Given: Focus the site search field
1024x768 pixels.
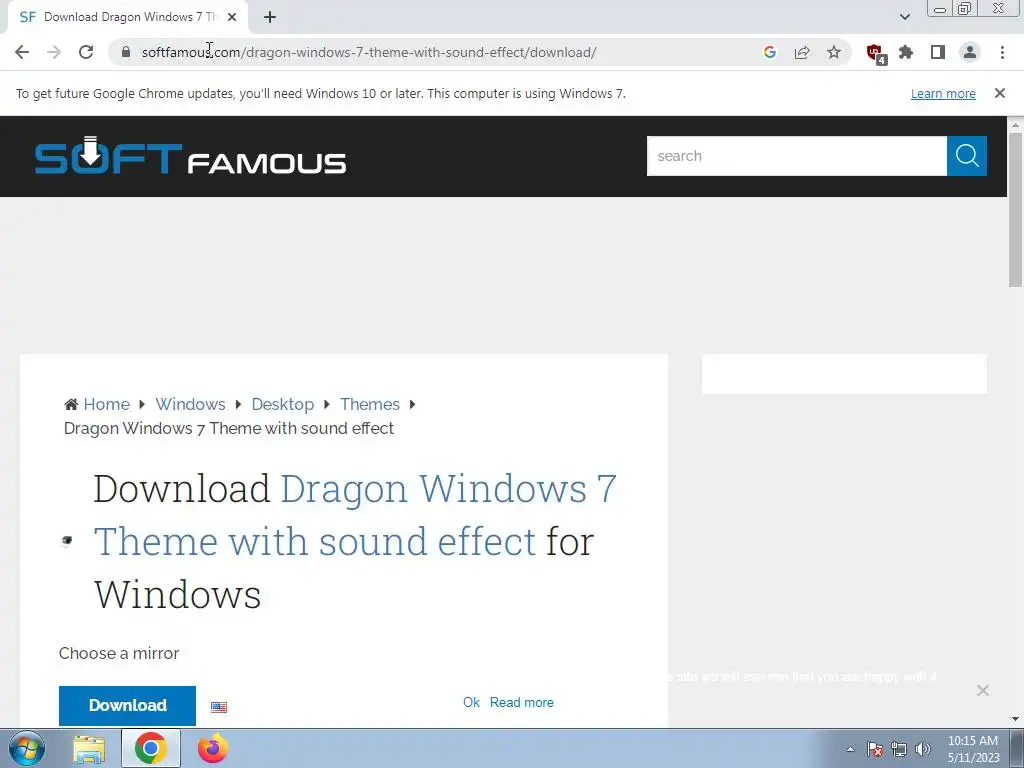Looking at the screenshot, I should tap(796, 156).
